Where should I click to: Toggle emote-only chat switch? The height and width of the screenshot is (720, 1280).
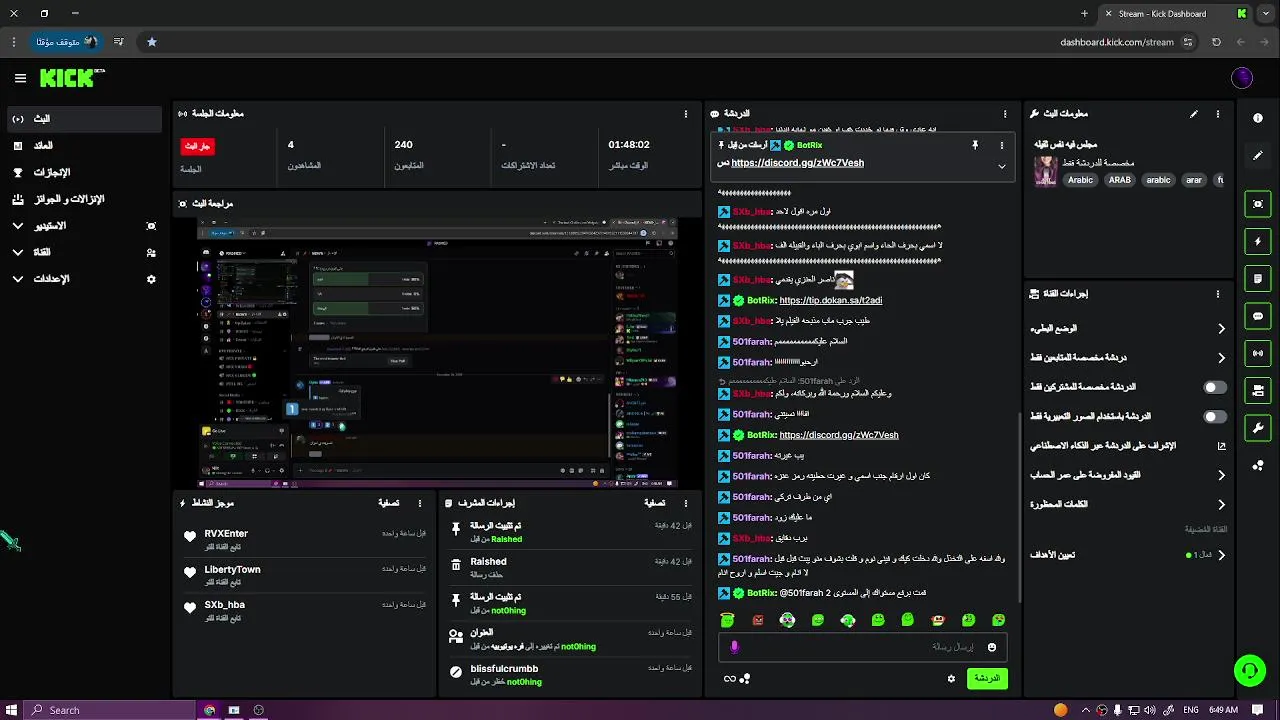[1214, 416]
